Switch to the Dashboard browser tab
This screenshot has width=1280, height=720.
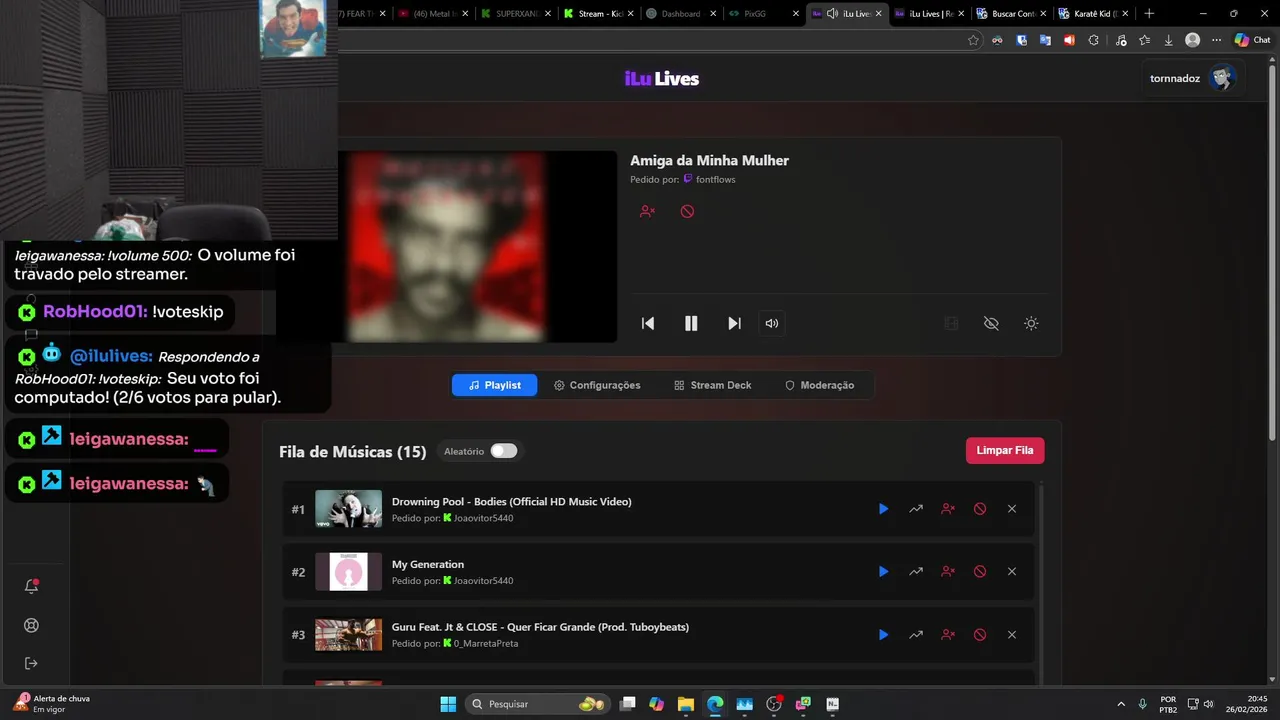[680, 14]
